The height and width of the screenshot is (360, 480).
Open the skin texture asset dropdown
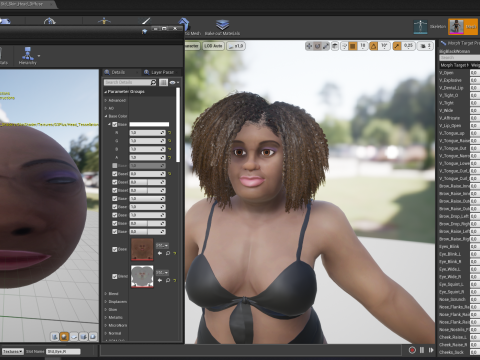[162, 245]
